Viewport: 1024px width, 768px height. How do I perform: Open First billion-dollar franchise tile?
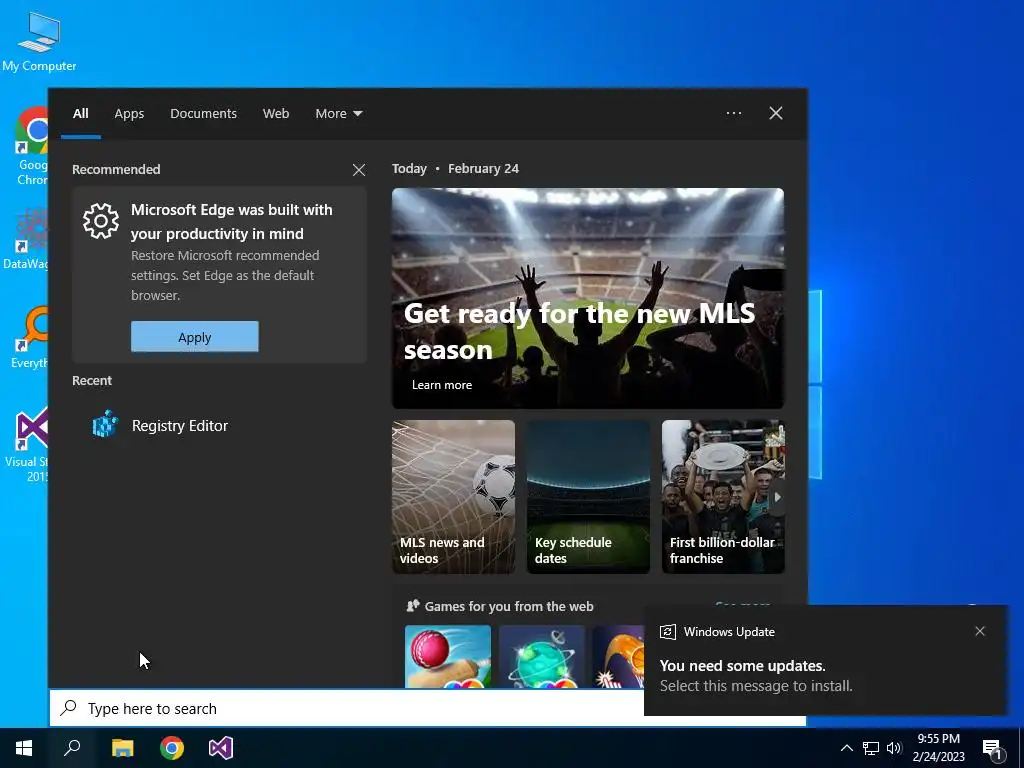coord(723,497)
